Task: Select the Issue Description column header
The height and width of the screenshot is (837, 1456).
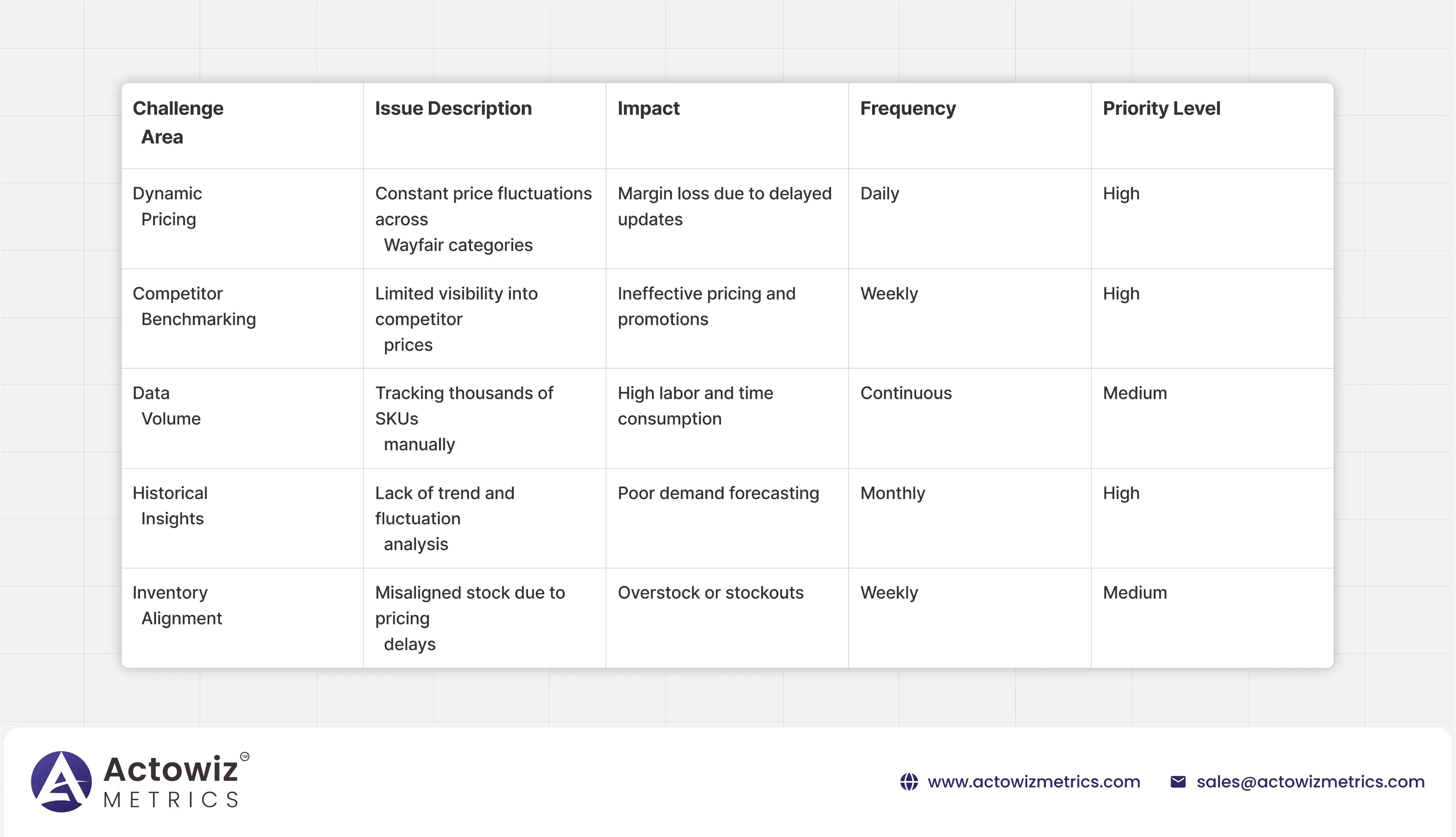Action: click(453, 108)
